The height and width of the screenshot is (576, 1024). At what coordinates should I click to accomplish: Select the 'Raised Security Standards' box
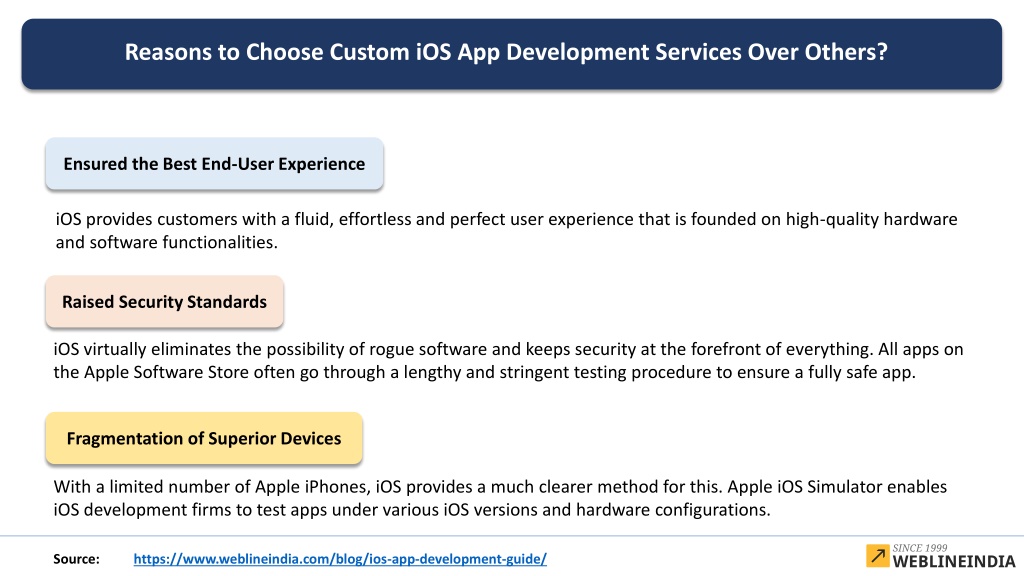(x=165, y=302)
